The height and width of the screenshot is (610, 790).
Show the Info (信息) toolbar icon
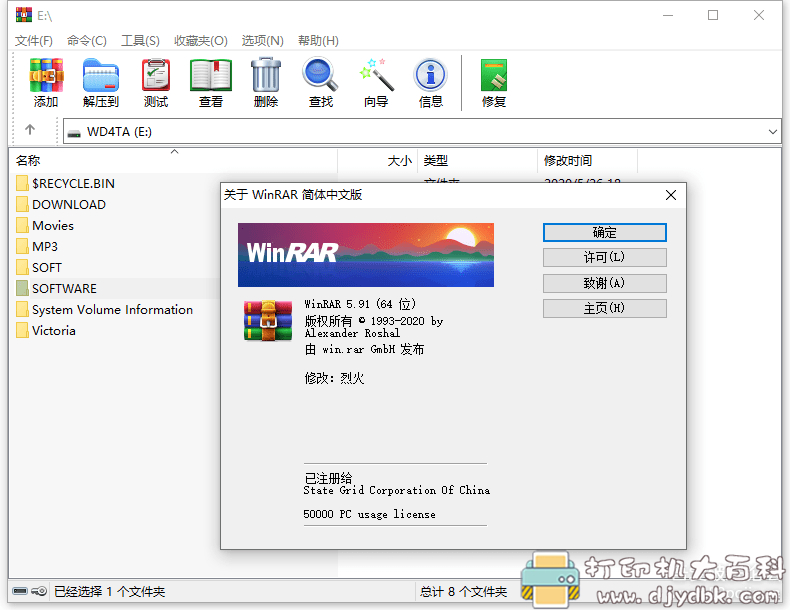coord(430,75)
